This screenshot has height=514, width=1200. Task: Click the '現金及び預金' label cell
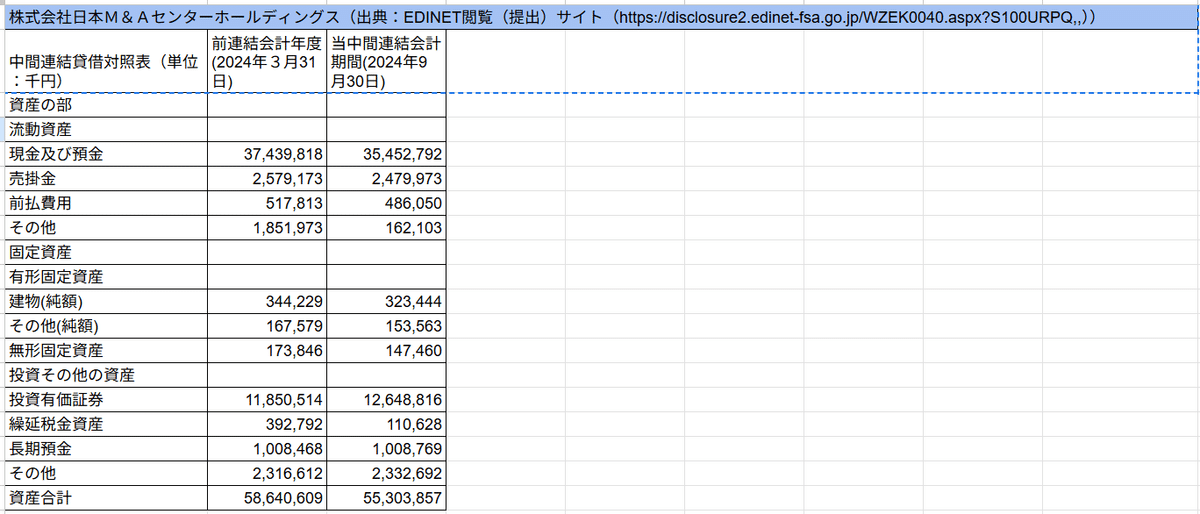click(106, 154)
